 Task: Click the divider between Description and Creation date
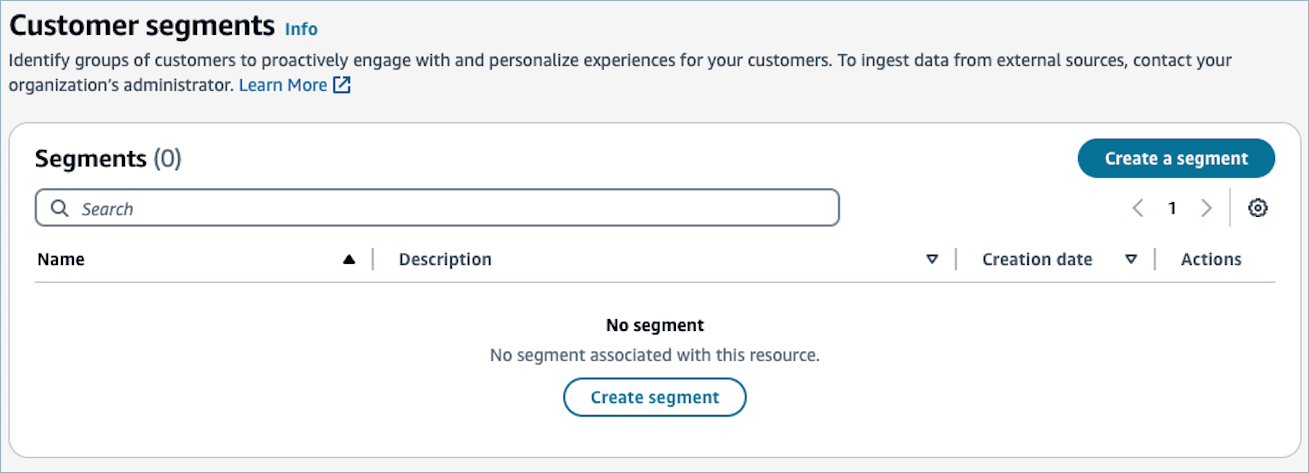click(x=956, y=260)
